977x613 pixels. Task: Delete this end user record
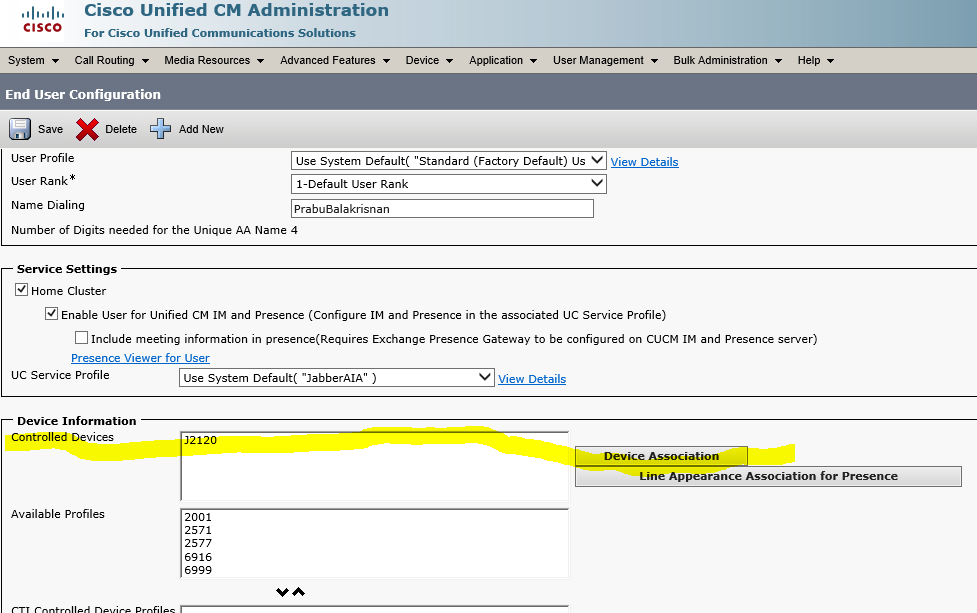(106, 129)
